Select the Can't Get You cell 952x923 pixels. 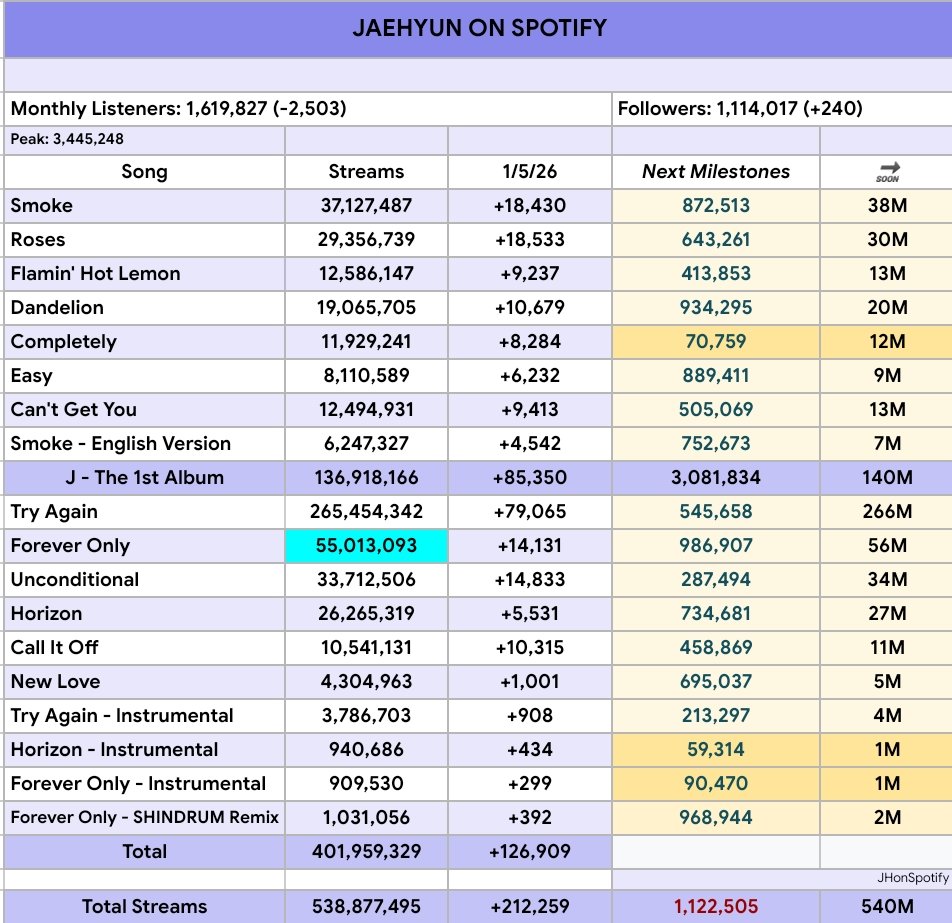click(x=144, y=410)
